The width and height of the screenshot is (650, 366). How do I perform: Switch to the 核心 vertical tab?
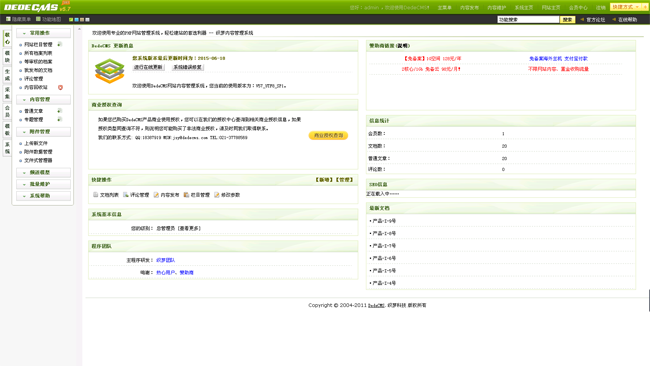pos(7,39)
